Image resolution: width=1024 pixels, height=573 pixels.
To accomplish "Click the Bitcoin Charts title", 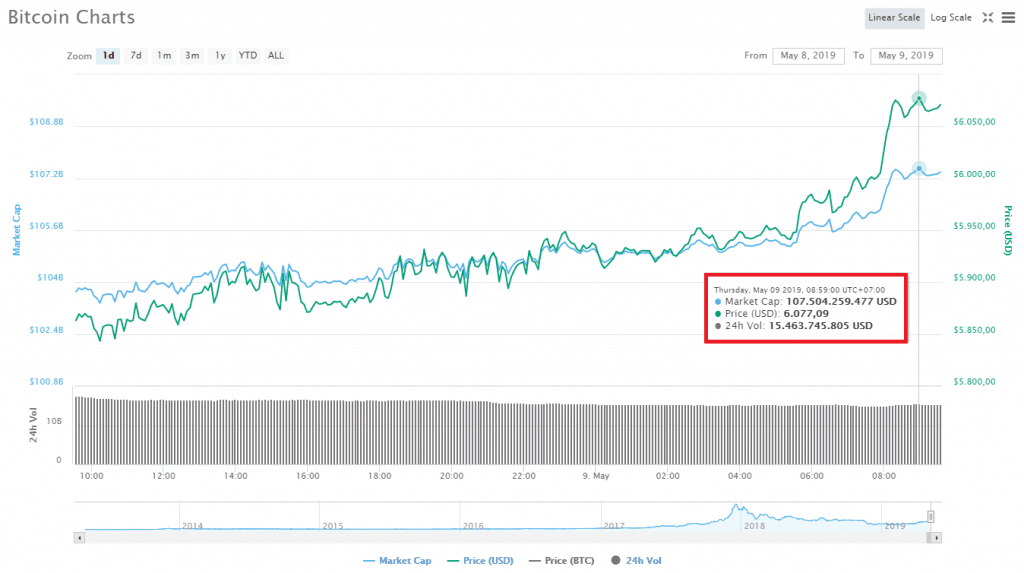I will (x=71, y=17).
